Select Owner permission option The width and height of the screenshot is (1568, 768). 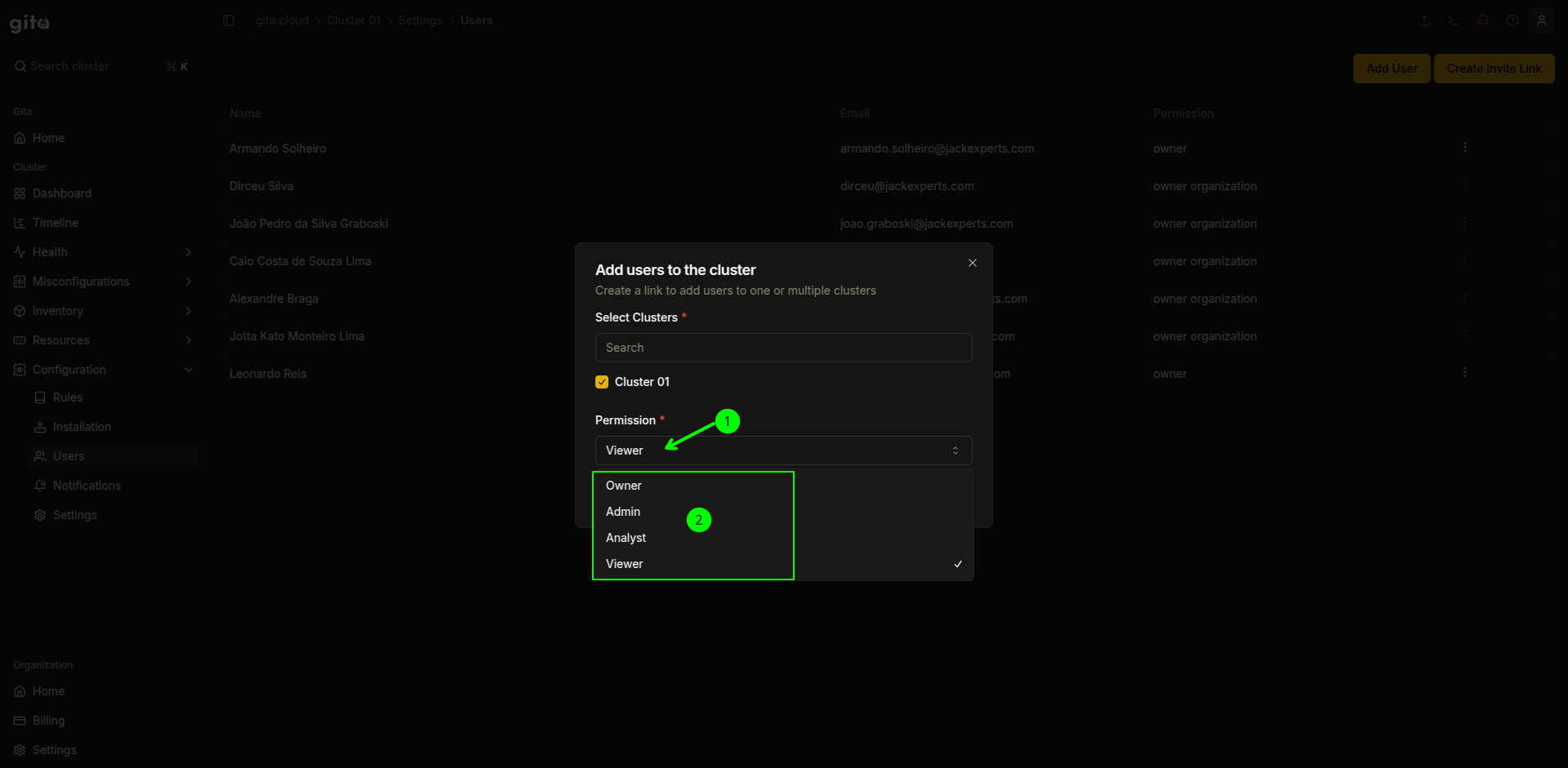point(783,486)
